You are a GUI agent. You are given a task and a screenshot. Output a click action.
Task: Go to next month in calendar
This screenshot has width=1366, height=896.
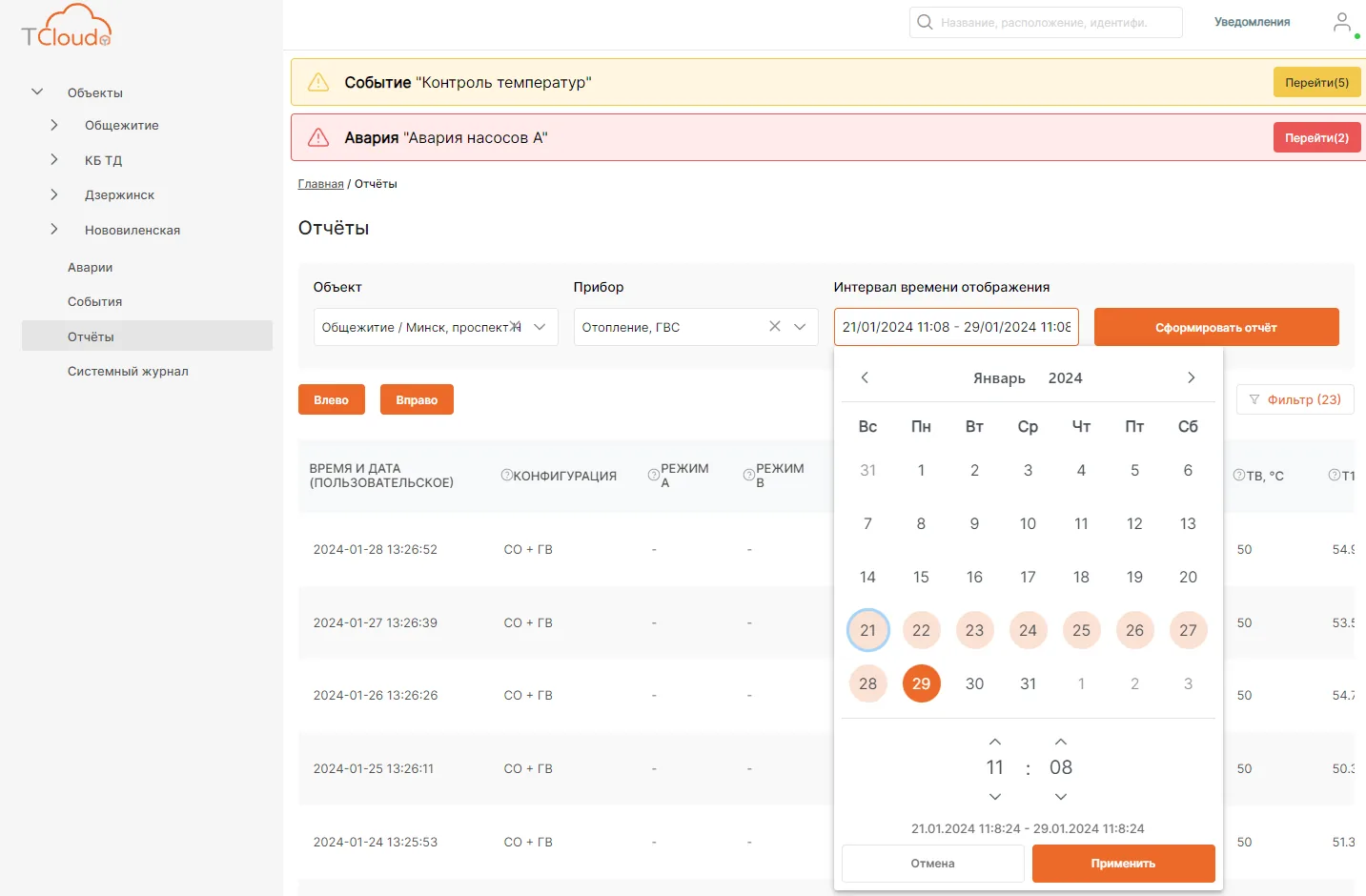1191,377
